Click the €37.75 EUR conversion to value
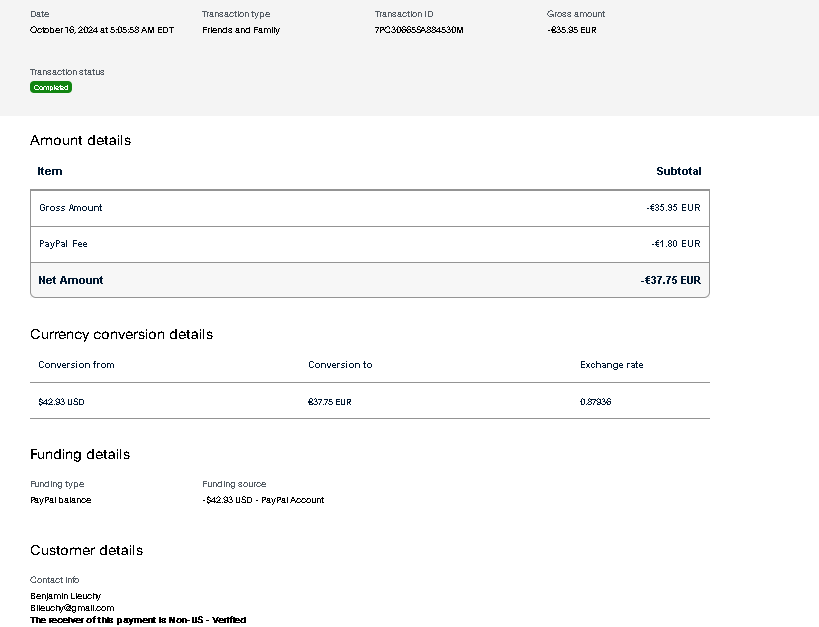Viewport: 819px width, 627px height. point(330,402)
